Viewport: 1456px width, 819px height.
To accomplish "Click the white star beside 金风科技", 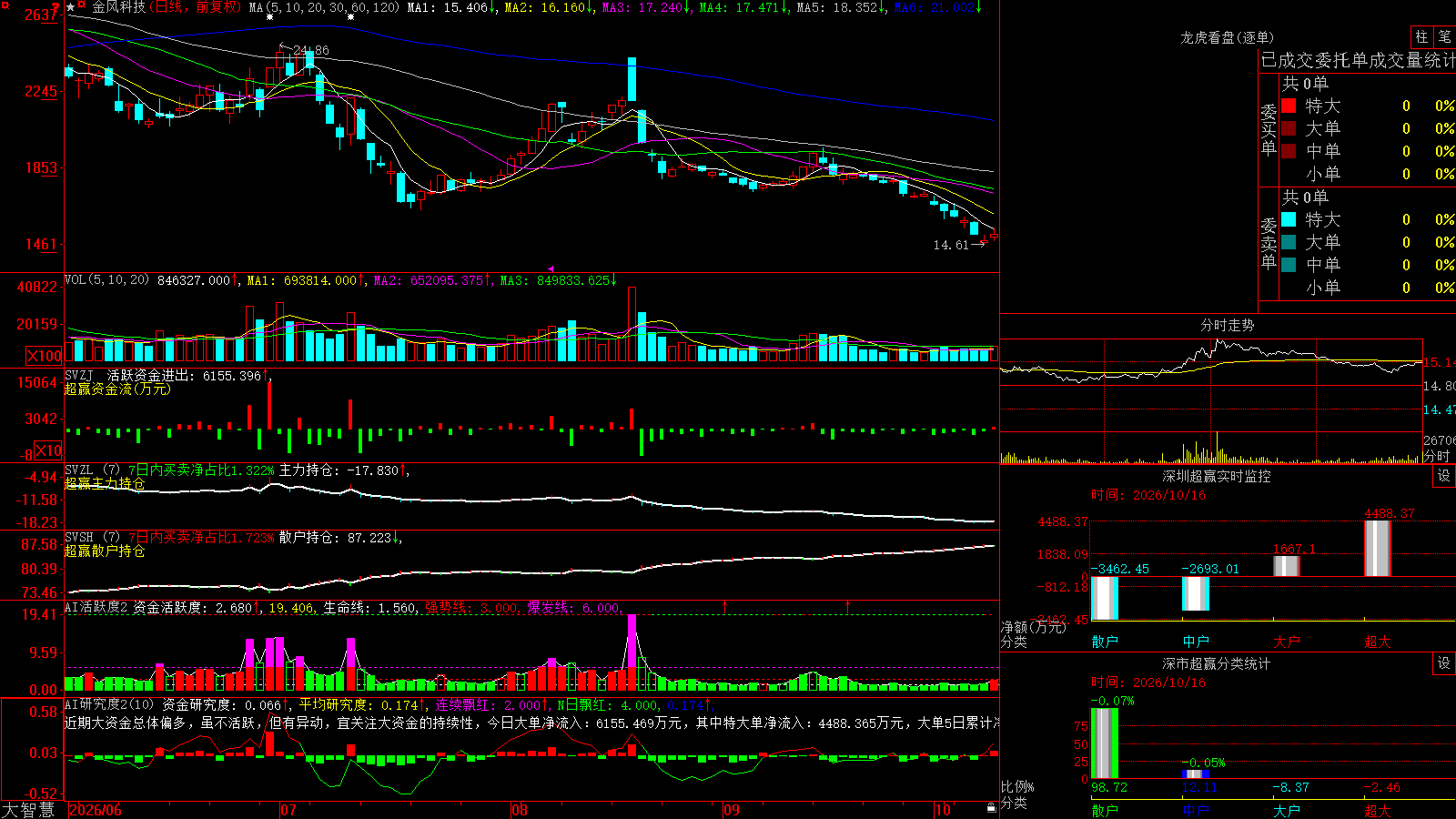I will [x=71, y=7].
